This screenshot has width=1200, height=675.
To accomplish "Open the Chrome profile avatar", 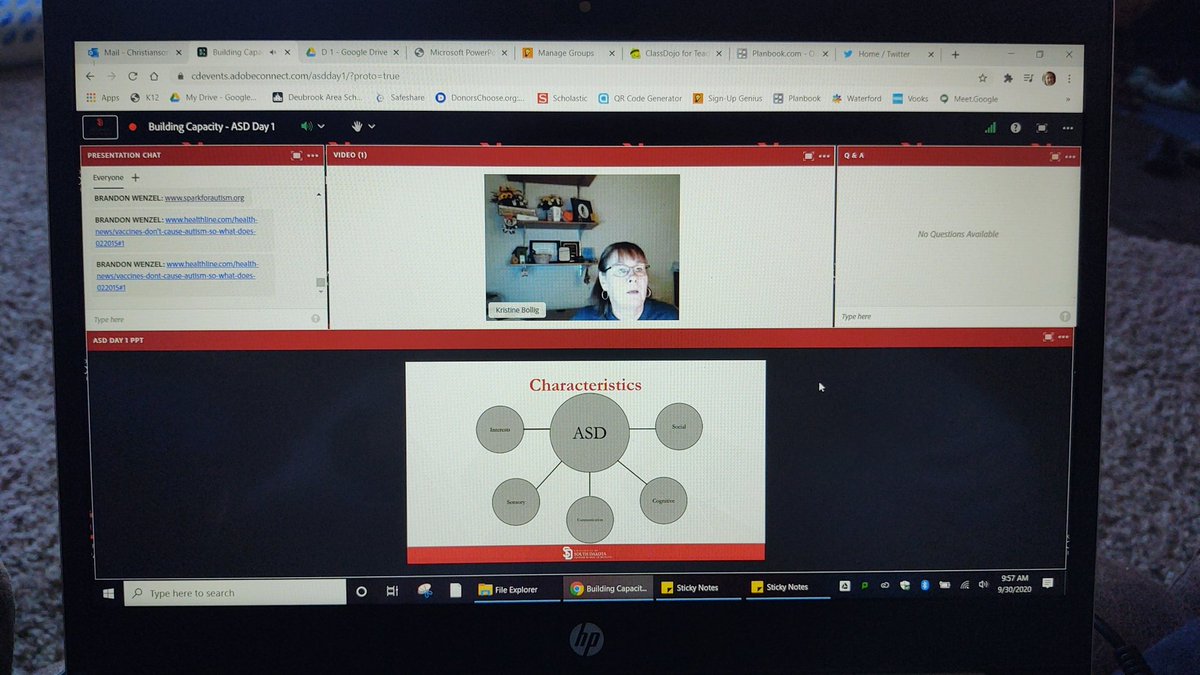I will (1049, 78).
